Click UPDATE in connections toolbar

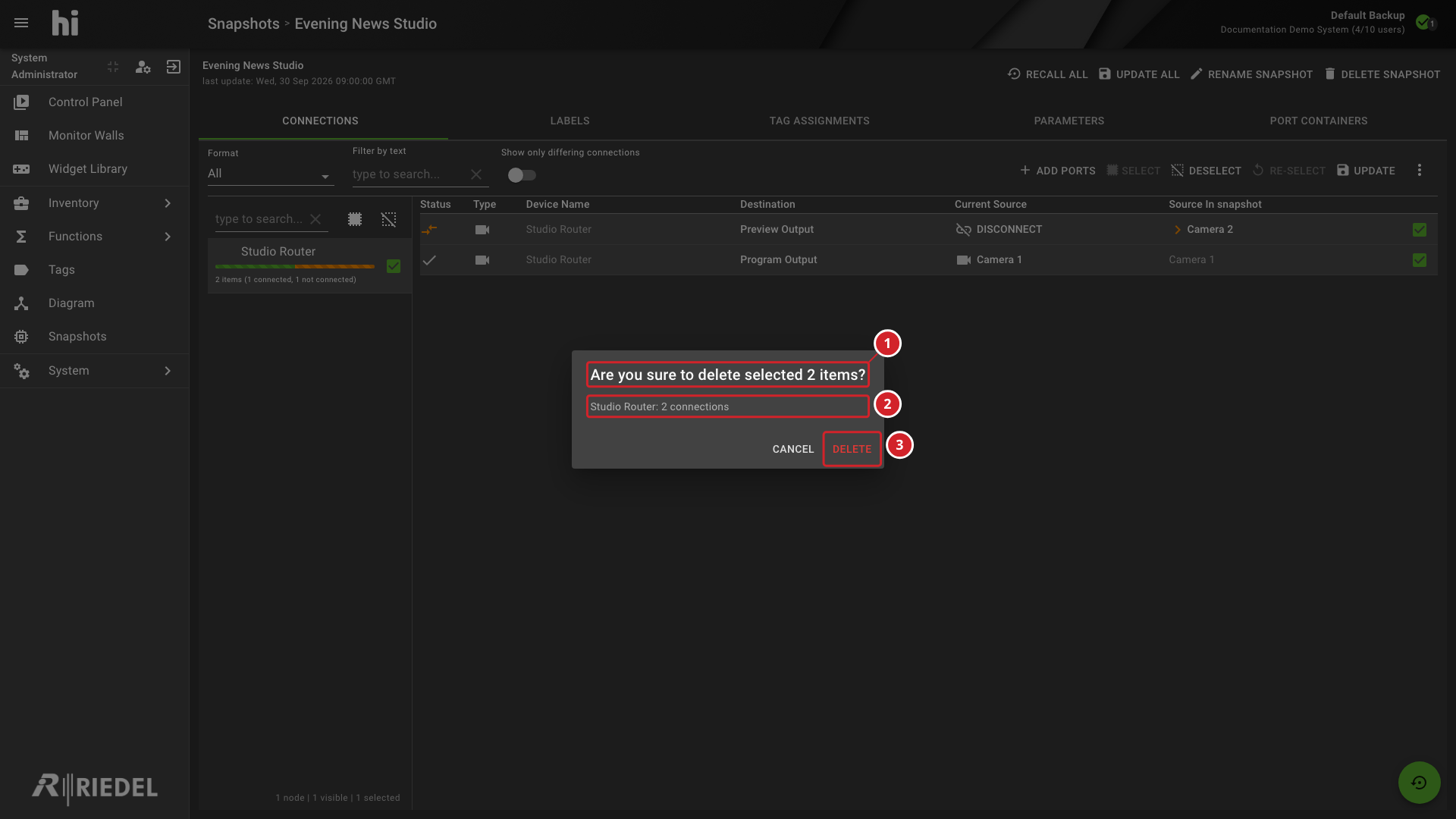tap(1366, 170)
